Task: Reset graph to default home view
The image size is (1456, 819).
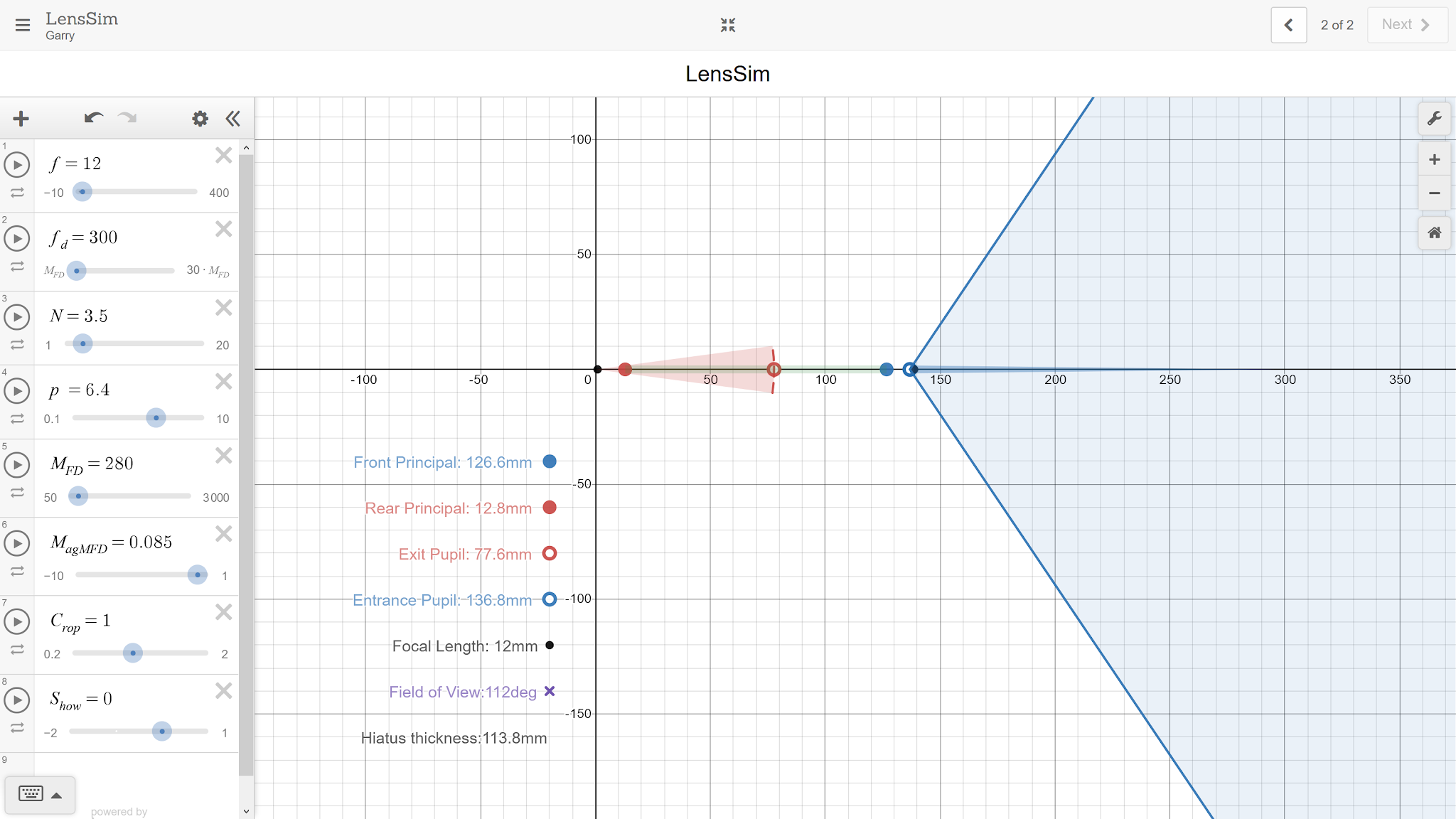Action: click(1434, 233)
